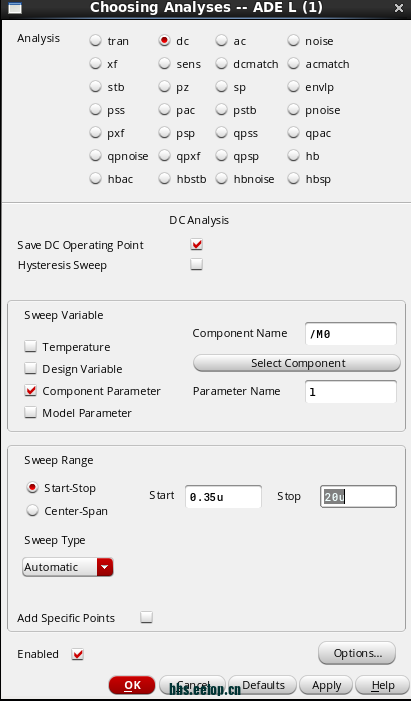The width and height of the screenshot is (411, 701).
Task: Select pnoise analysis
Action: (x=293, y=110)
